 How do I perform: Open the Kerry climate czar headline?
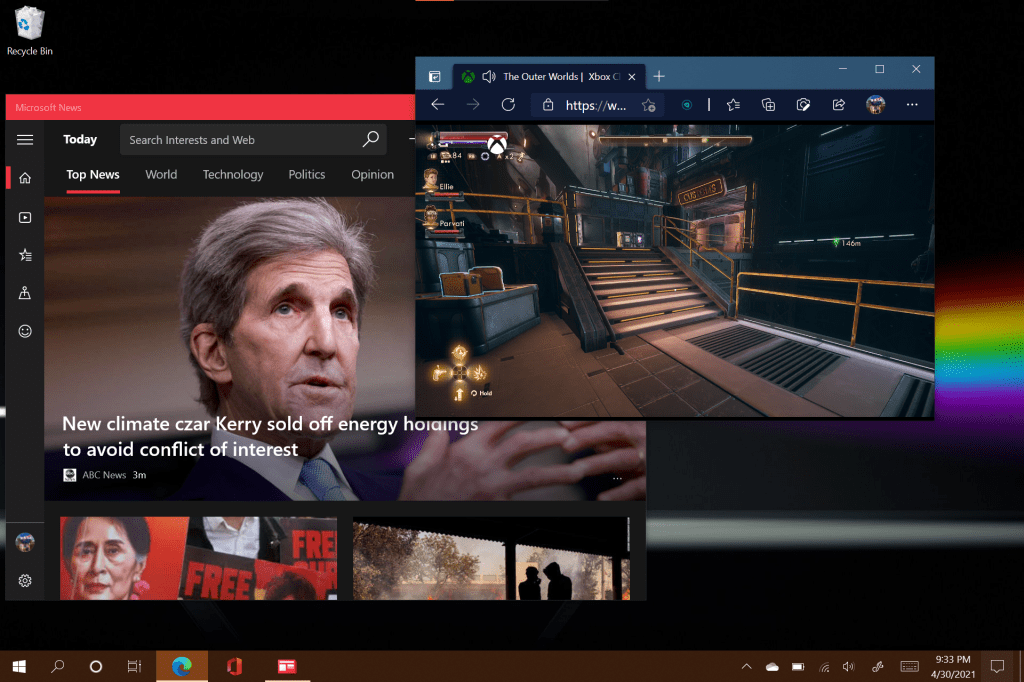coord(270,437)
